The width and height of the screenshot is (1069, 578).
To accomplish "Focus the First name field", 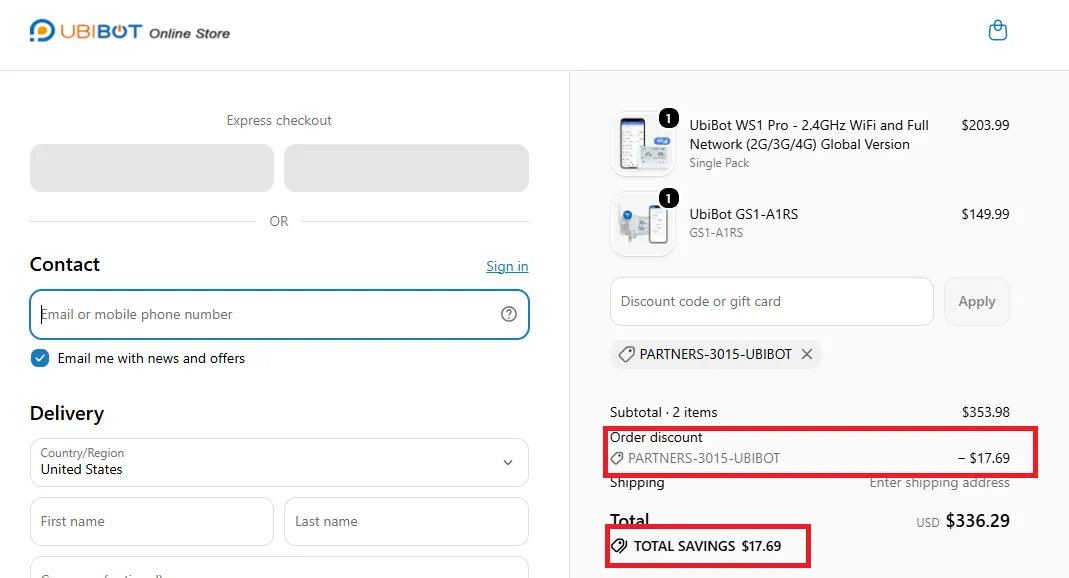I will pyautogui.click(x=152, y=521).
